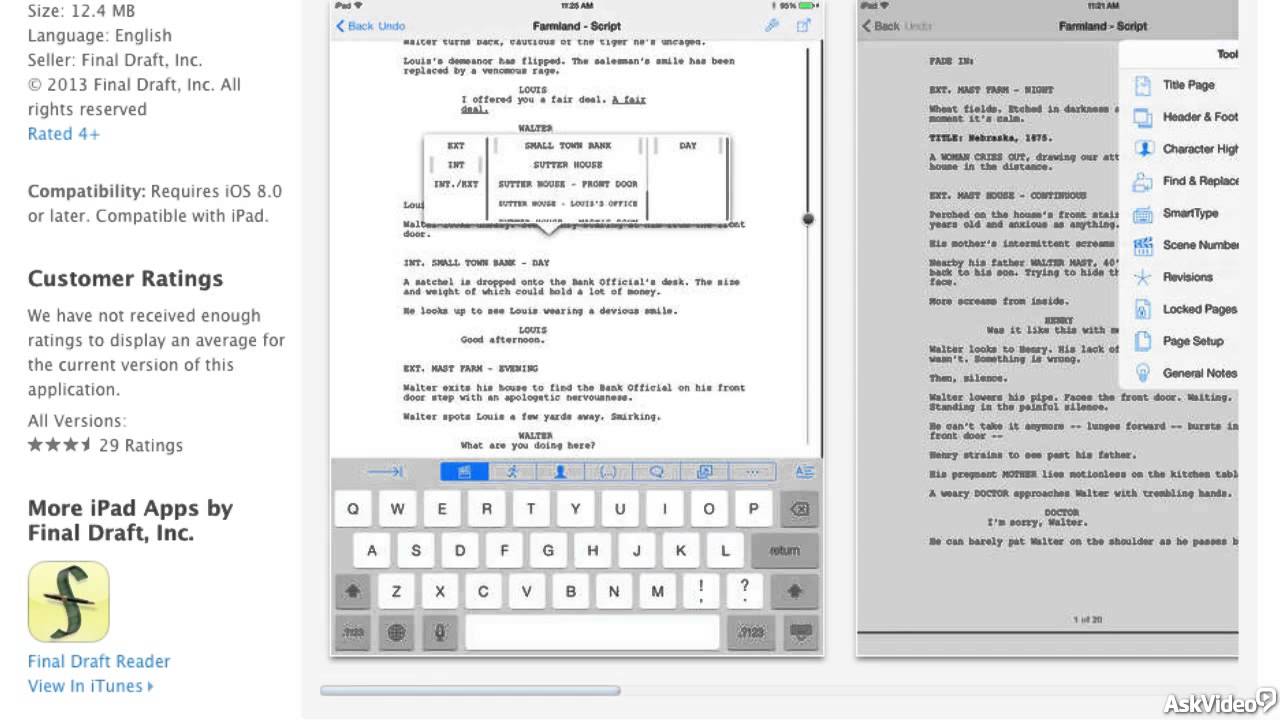Click the EXT. MAST FARM - EVENING heading

(470, 369)
